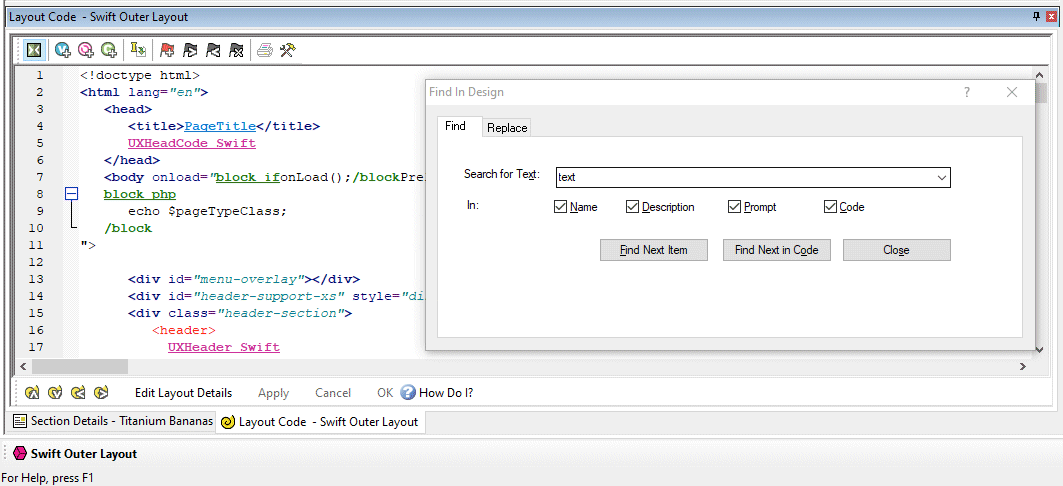This screenshot has height=486, width=1063.
Task: Select the Find tab
Action: click(x=455, y=126)
